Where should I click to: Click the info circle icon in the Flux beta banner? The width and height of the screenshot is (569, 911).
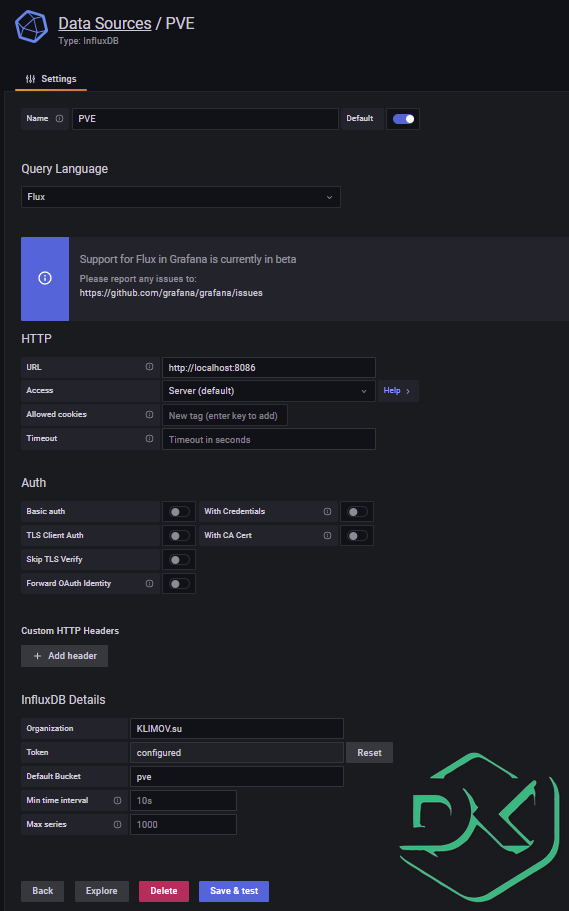point(45,278)
